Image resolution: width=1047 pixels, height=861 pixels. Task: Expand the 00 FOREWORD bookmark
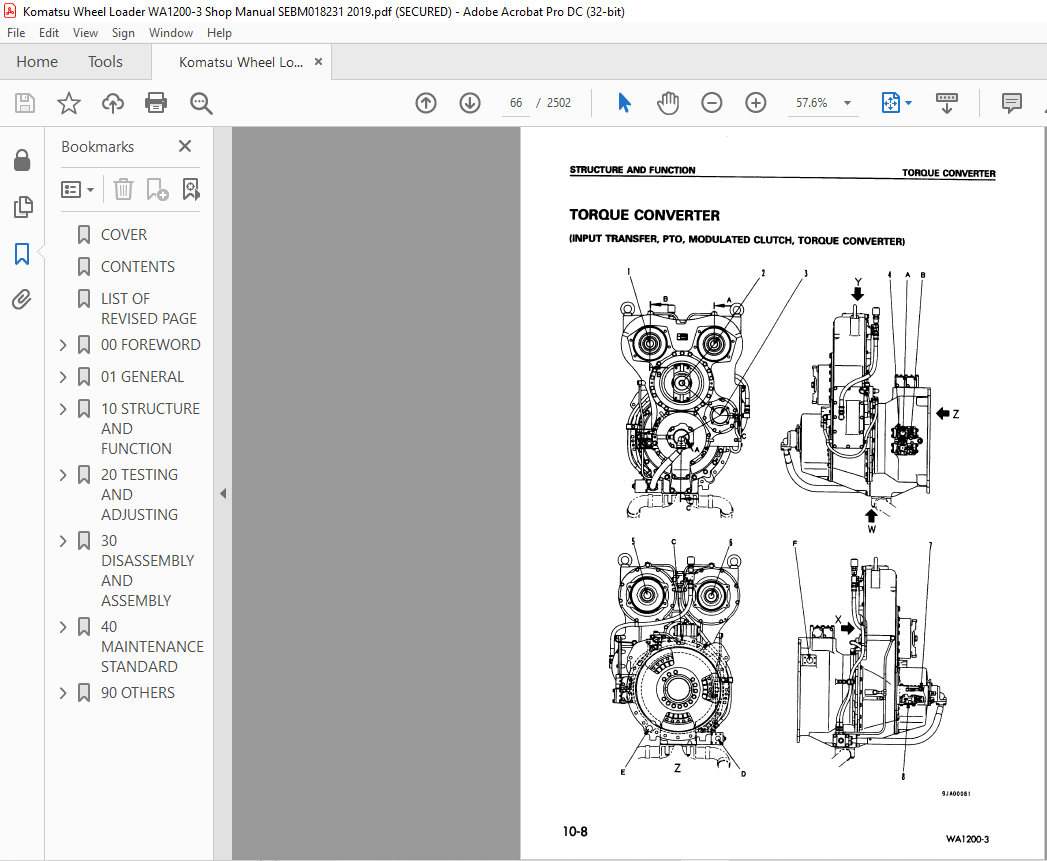(x=63, y=345)
